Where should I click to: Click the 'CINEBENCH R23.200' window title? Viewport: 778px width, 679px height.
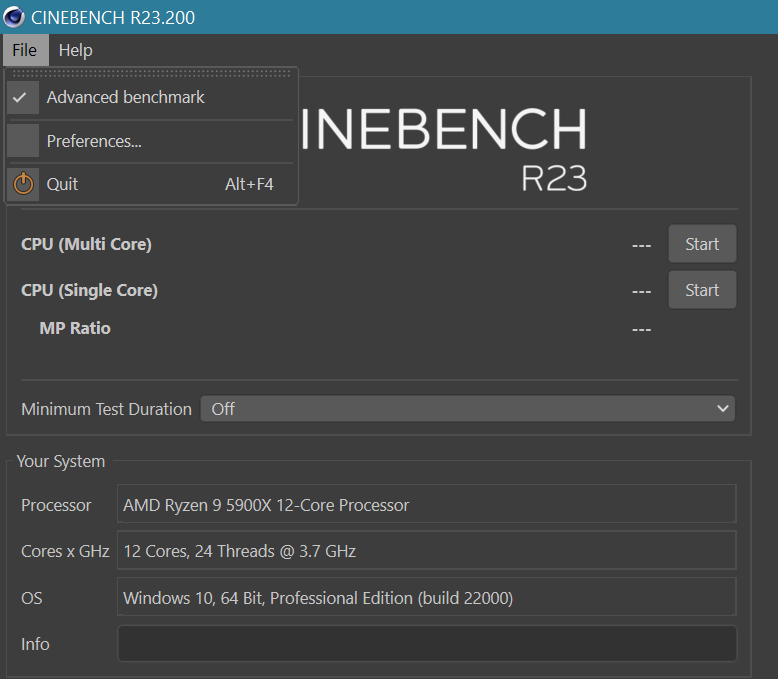113,17
